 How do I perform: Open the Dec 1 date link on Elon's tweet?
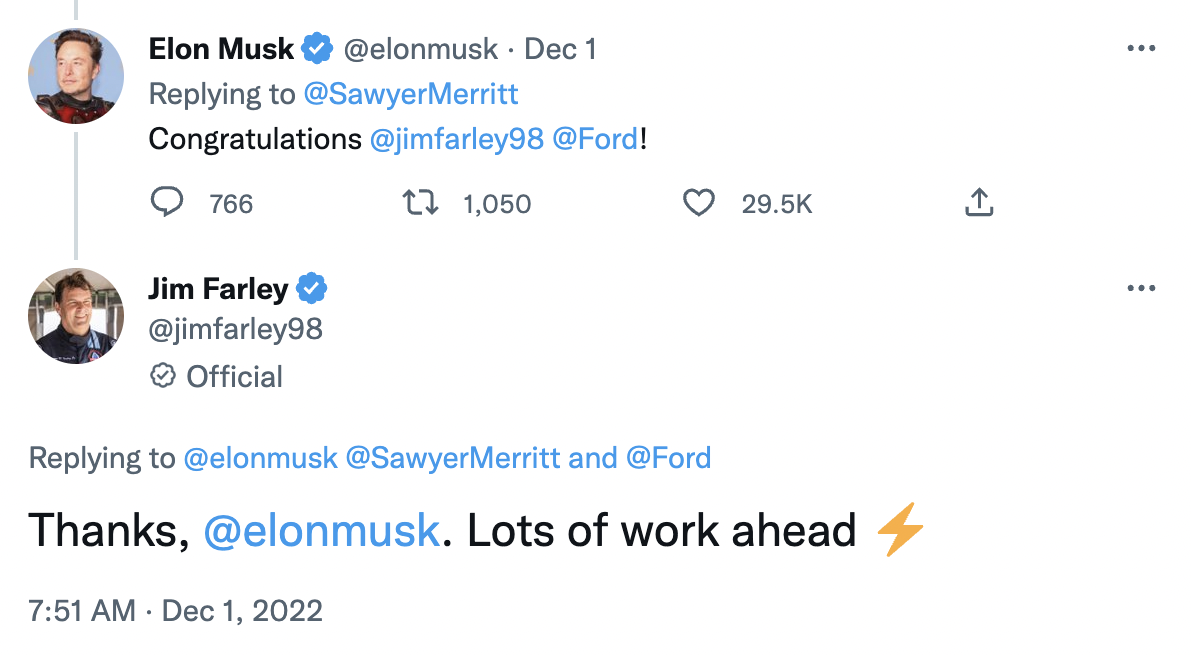click(560, 48)
